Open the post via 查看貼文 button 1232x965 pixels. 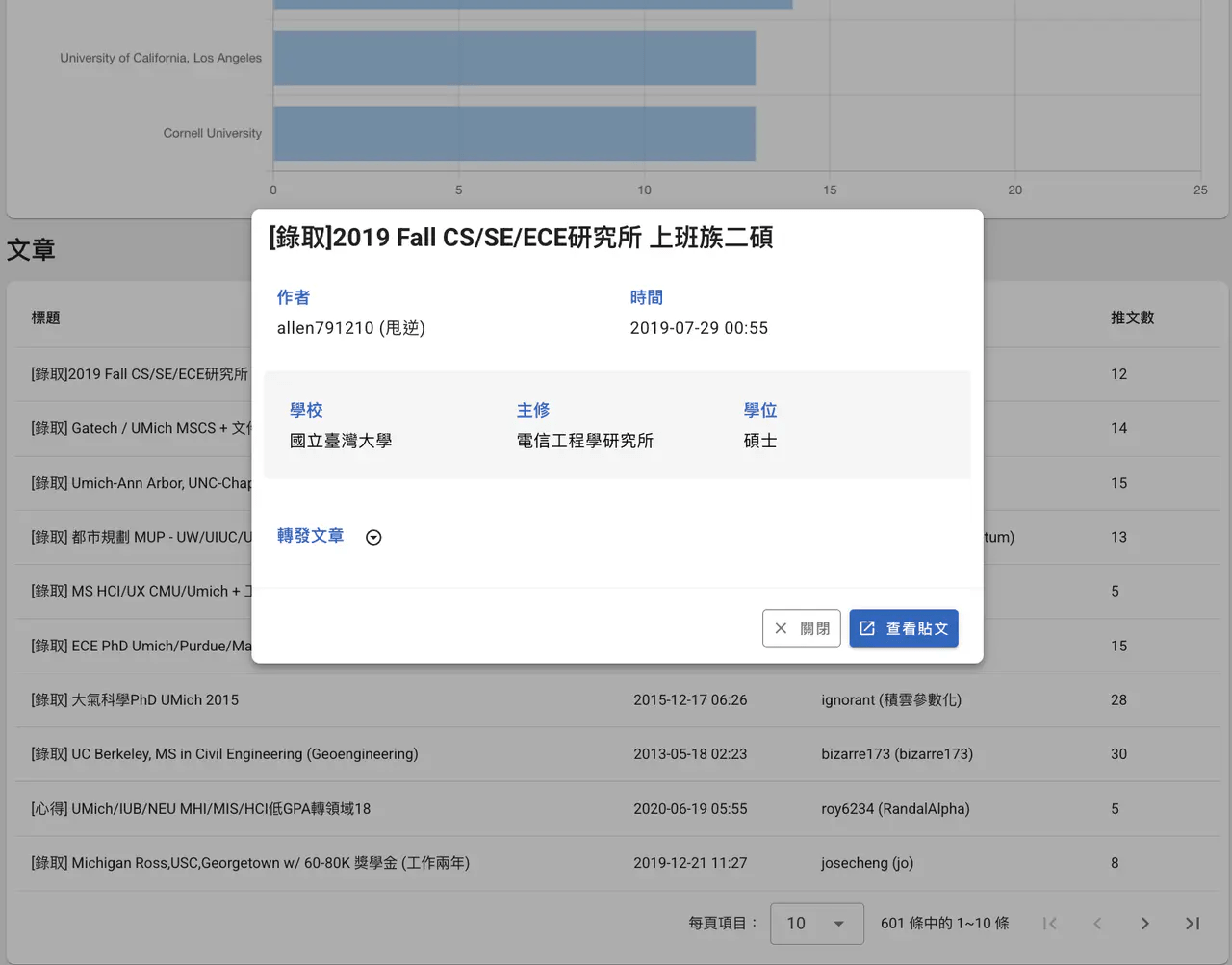pos(904,628)
